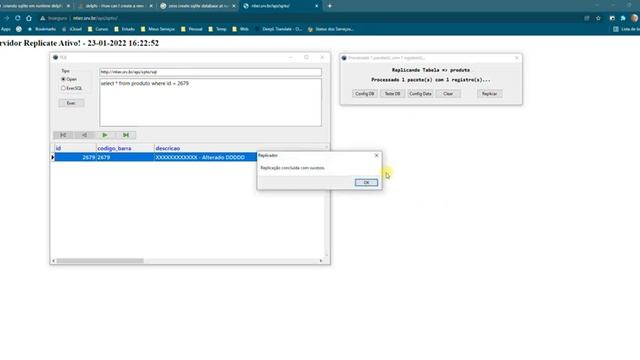Click the Replicar button
This screenshot has height=360, width=640.
coord(489,94)
